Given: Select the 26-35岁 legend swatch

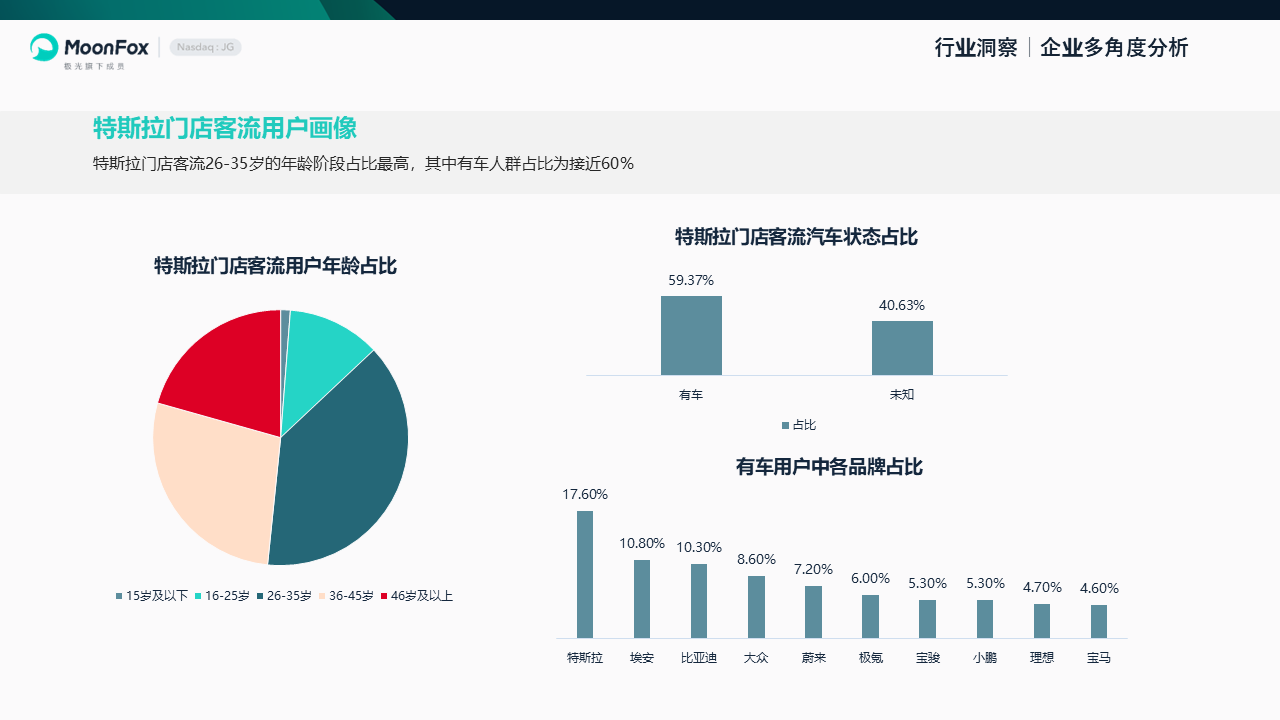Looking at the screenshot, I should pyautogui.click(x=260, y=596).
